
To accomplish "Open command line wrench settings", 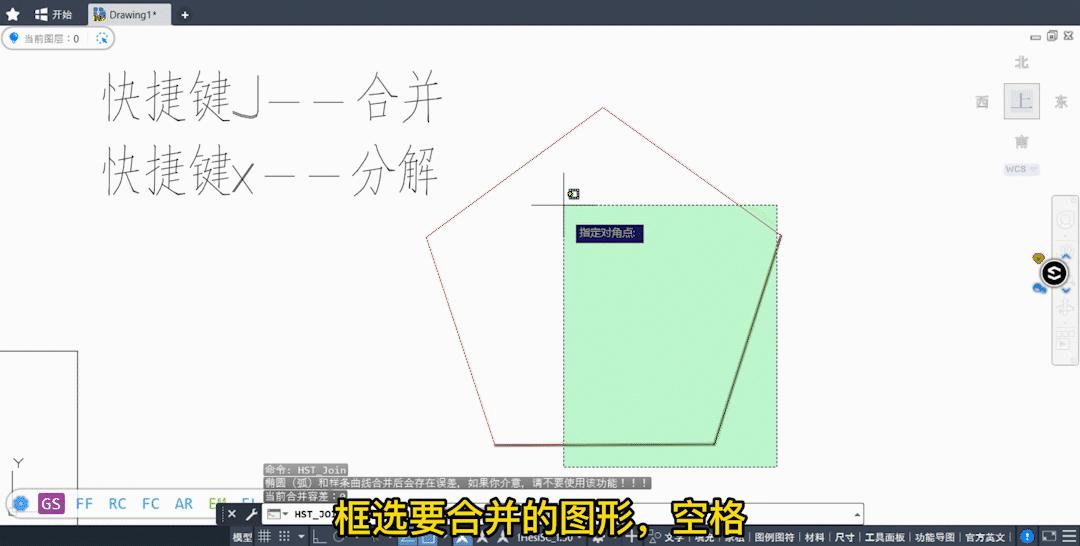I will tap(251, 514).
